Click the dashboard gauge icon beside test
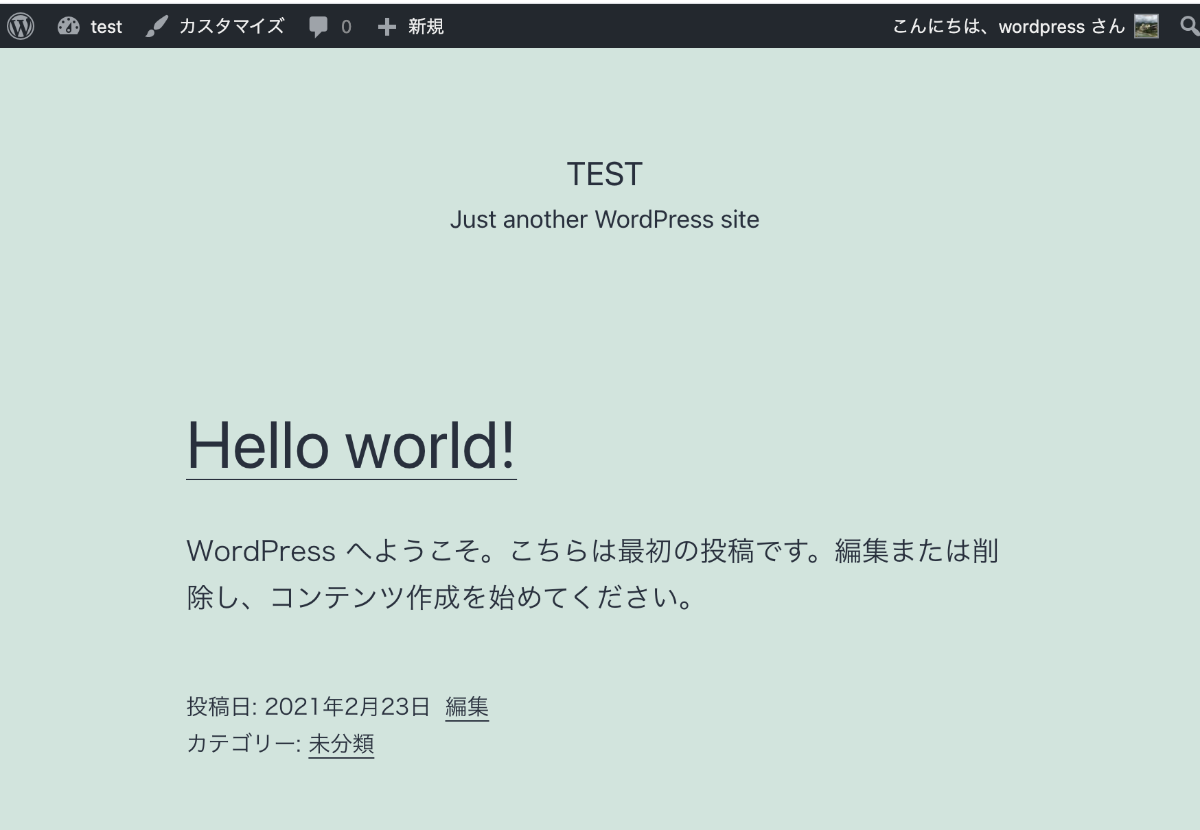The image size is (1200, 830). point(69,27)
